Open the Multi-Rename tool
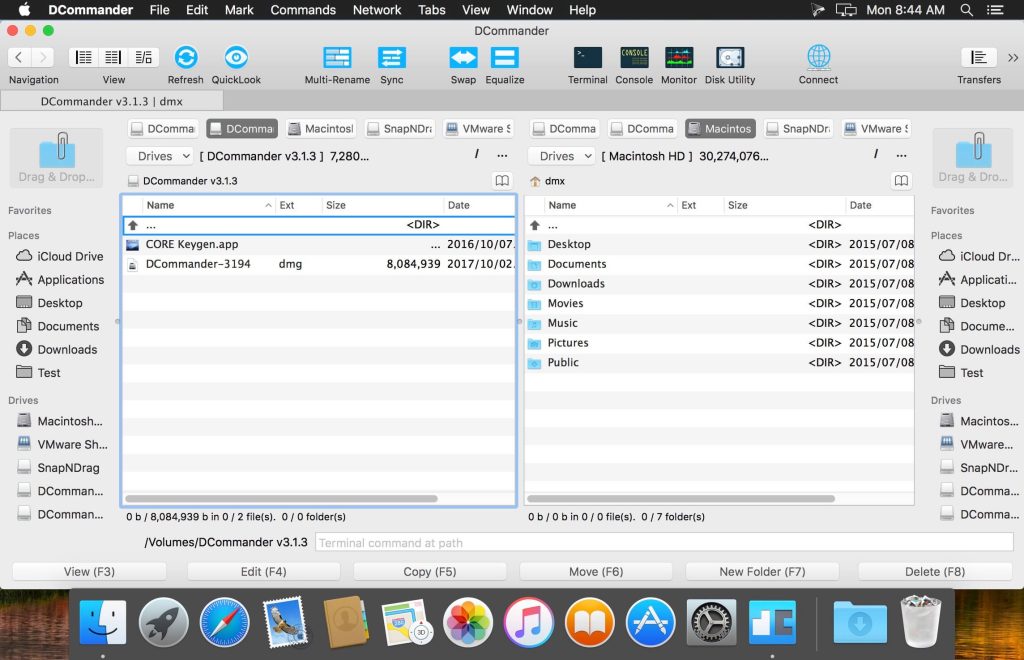Screen dimensions: 1024x660 pyautogui.click(x=337, y=57)
